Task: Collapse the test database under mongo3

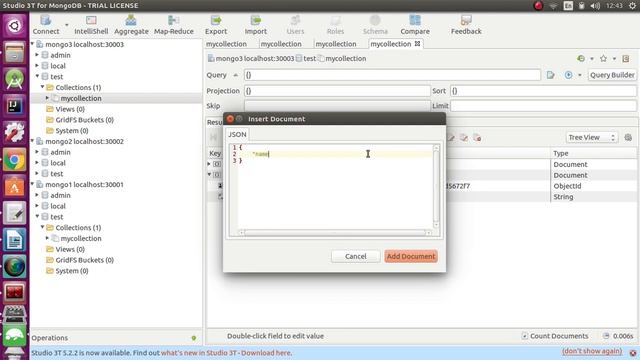Action: (x=37, y=76)
